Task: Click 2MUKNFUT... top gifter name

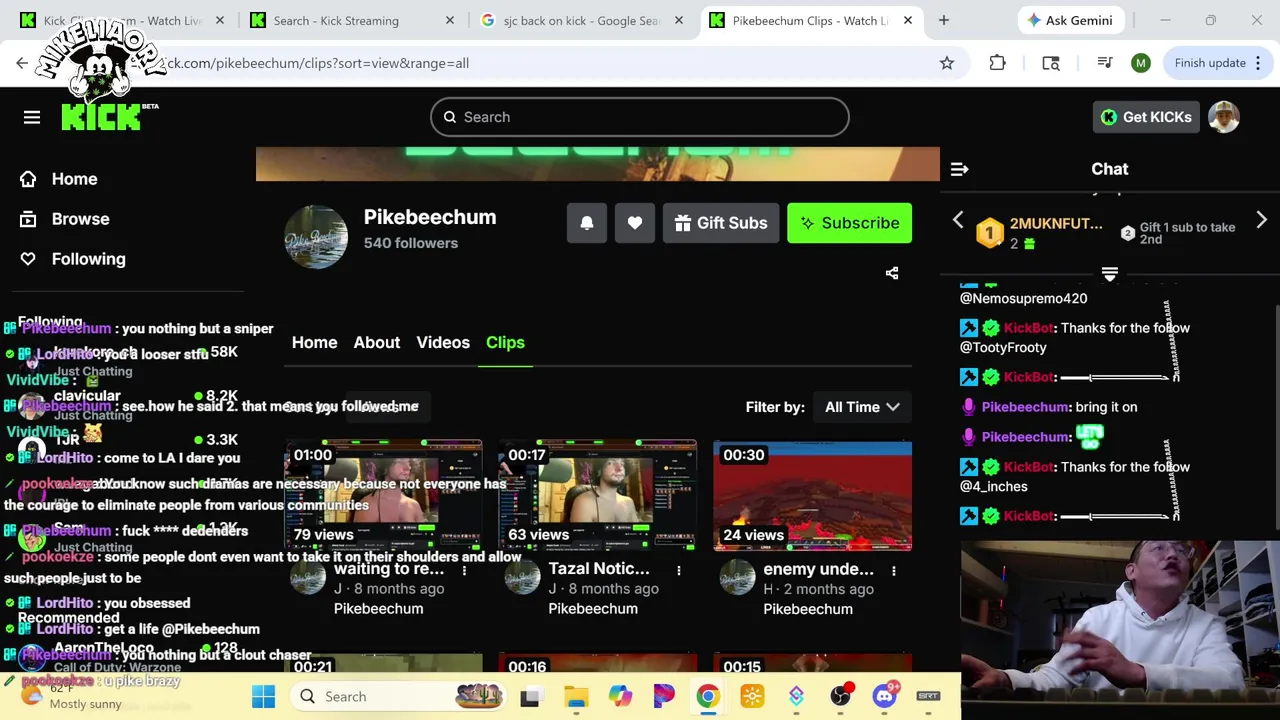Action: (x=1056, y=224)
